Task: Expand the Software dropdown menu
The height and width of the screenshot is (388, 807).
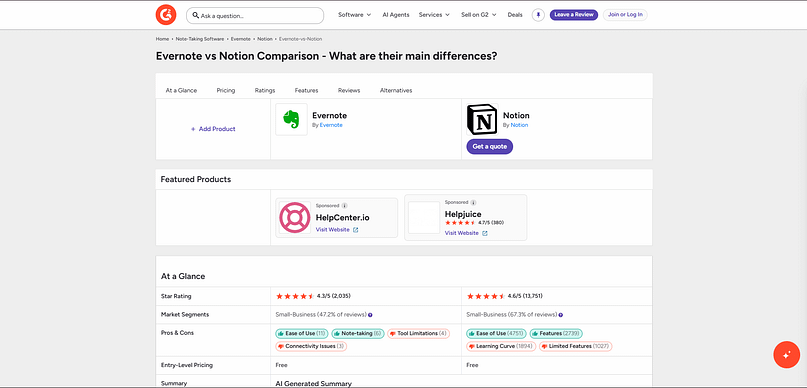Action: coord(355,15)
